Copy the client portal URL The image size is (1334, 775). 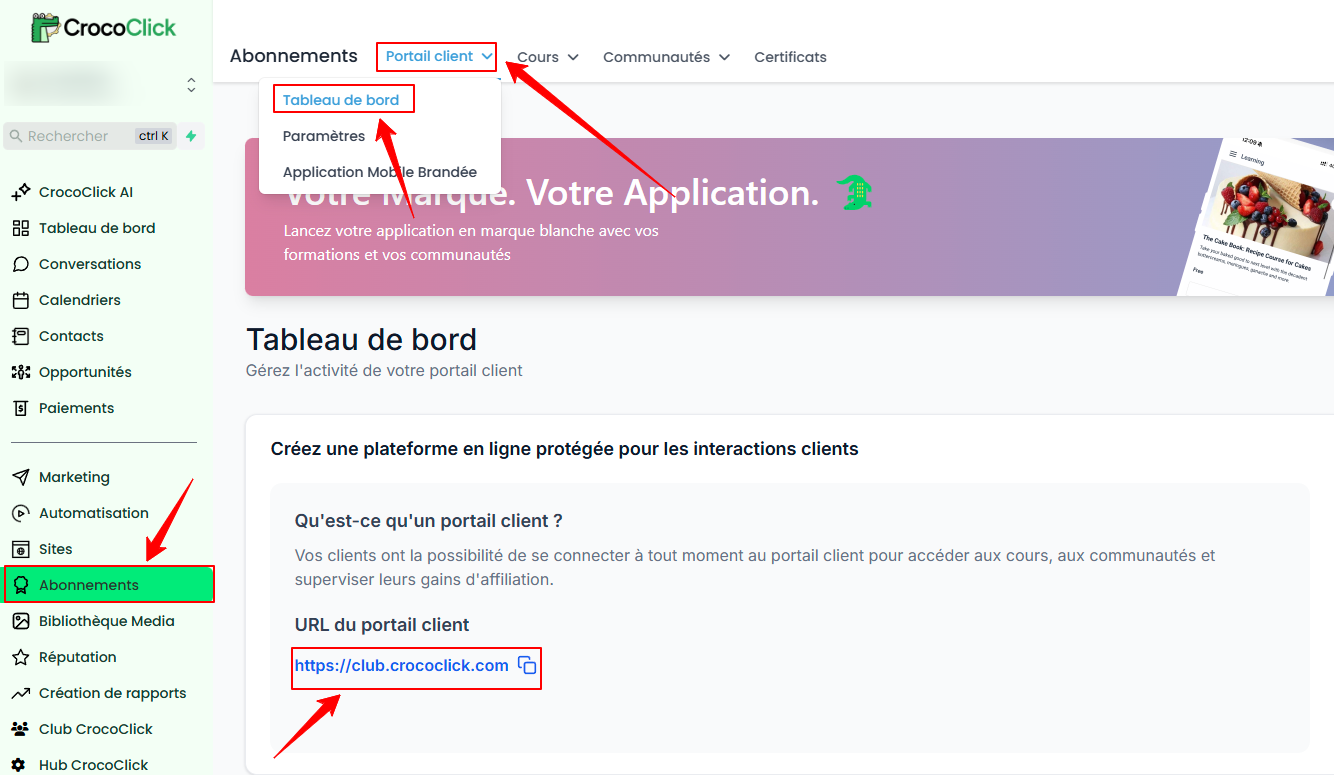(x=527, y=666)
